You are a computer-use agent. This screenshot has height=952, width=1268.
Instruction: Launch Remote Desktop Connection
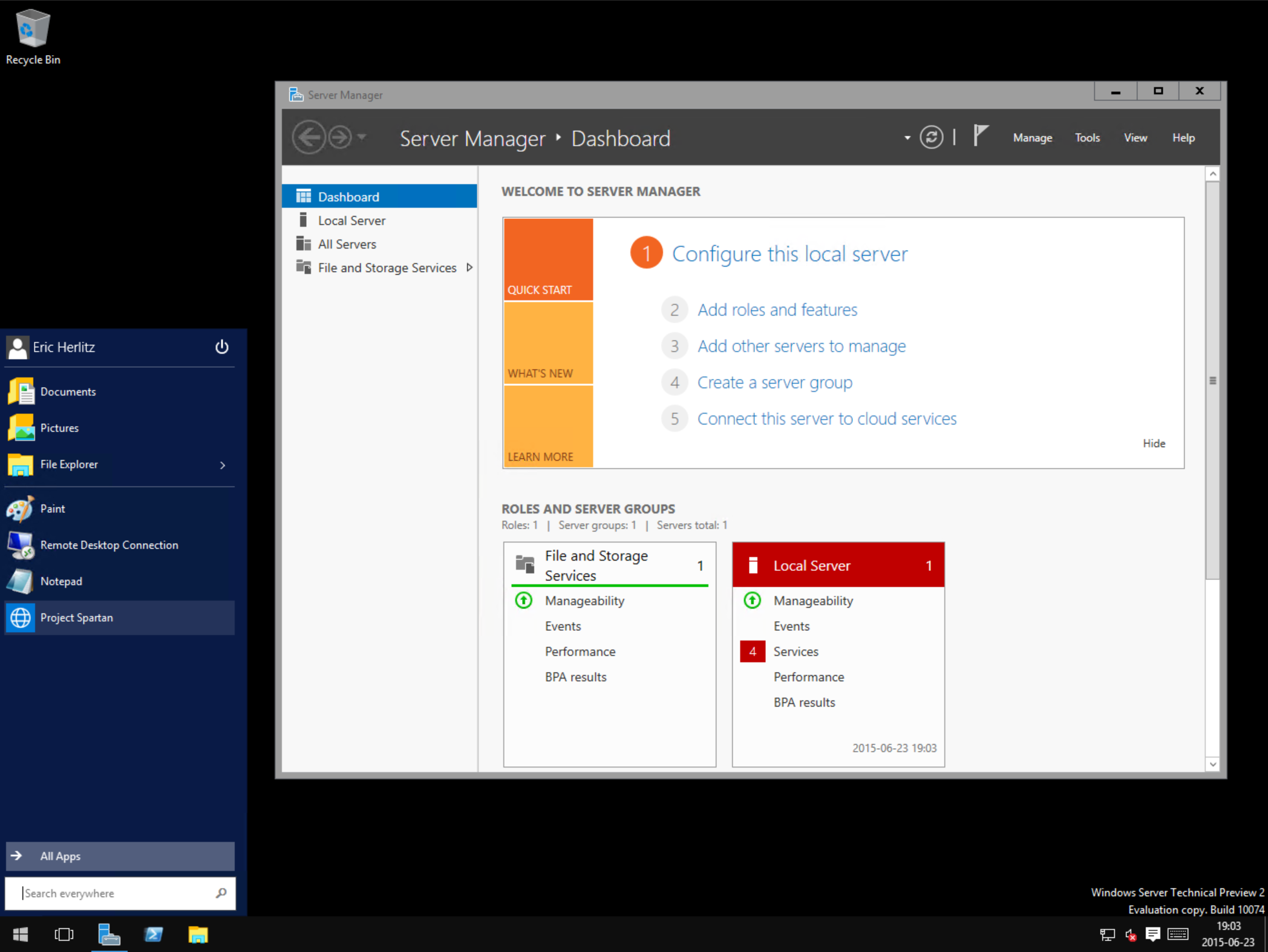[109, 545]
